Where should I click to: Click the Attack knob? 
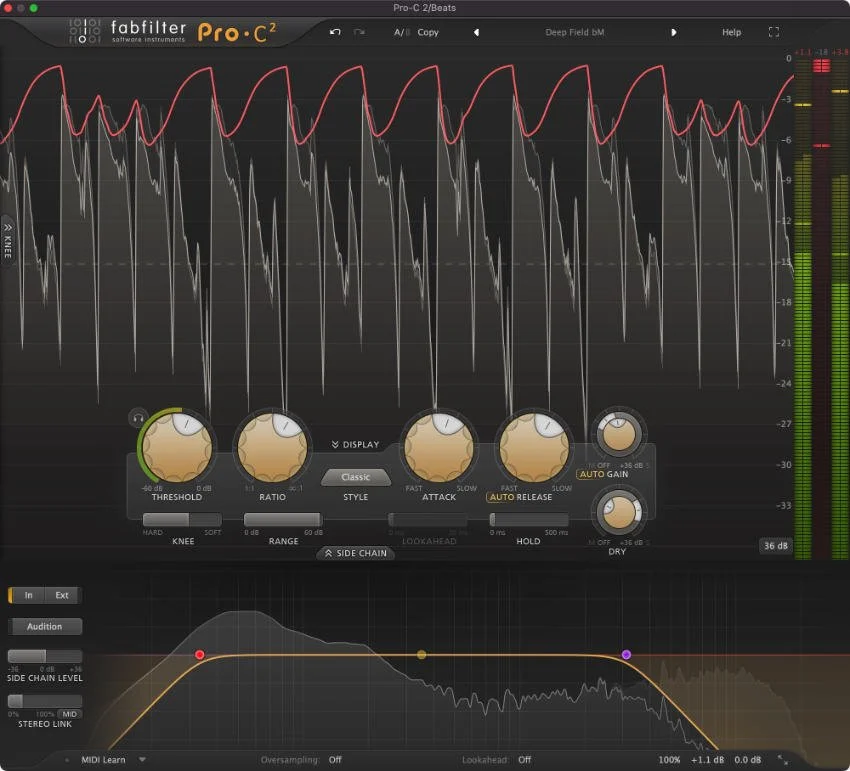[x=439, y=448]
